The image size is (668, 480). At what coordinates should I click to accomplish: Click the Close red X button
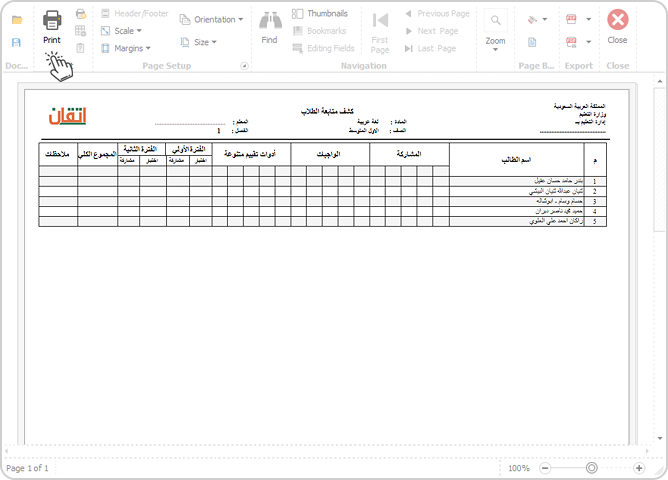tap(617, 20)
